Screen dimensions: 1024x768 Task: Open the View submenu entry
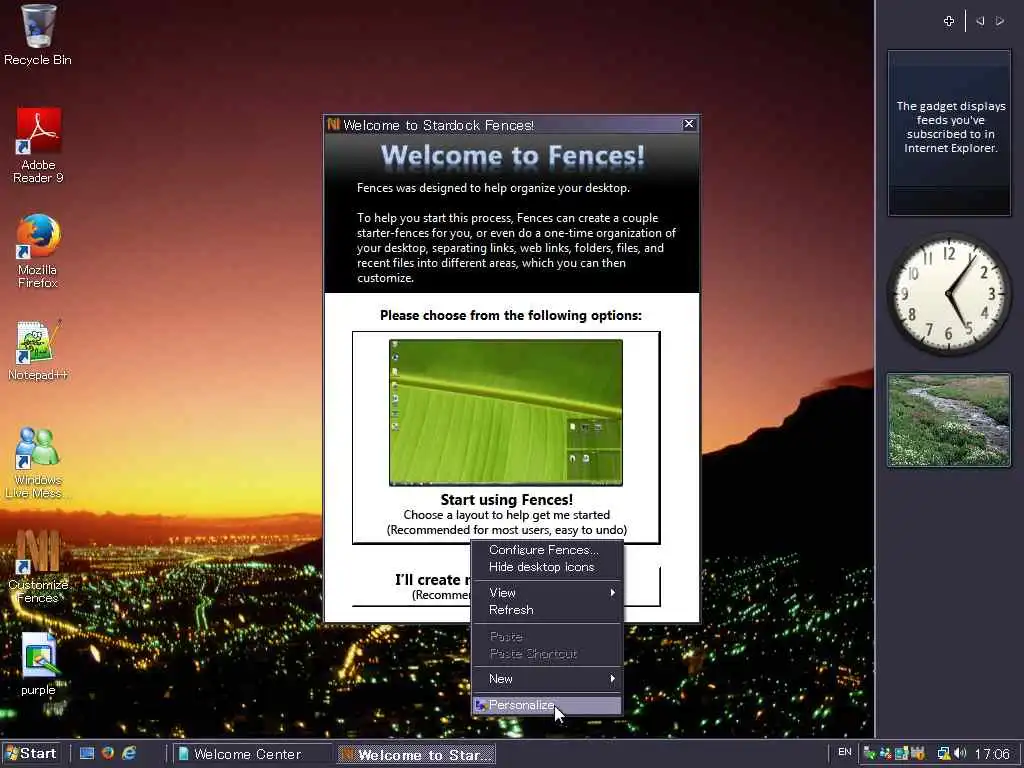tap(547, 593)
